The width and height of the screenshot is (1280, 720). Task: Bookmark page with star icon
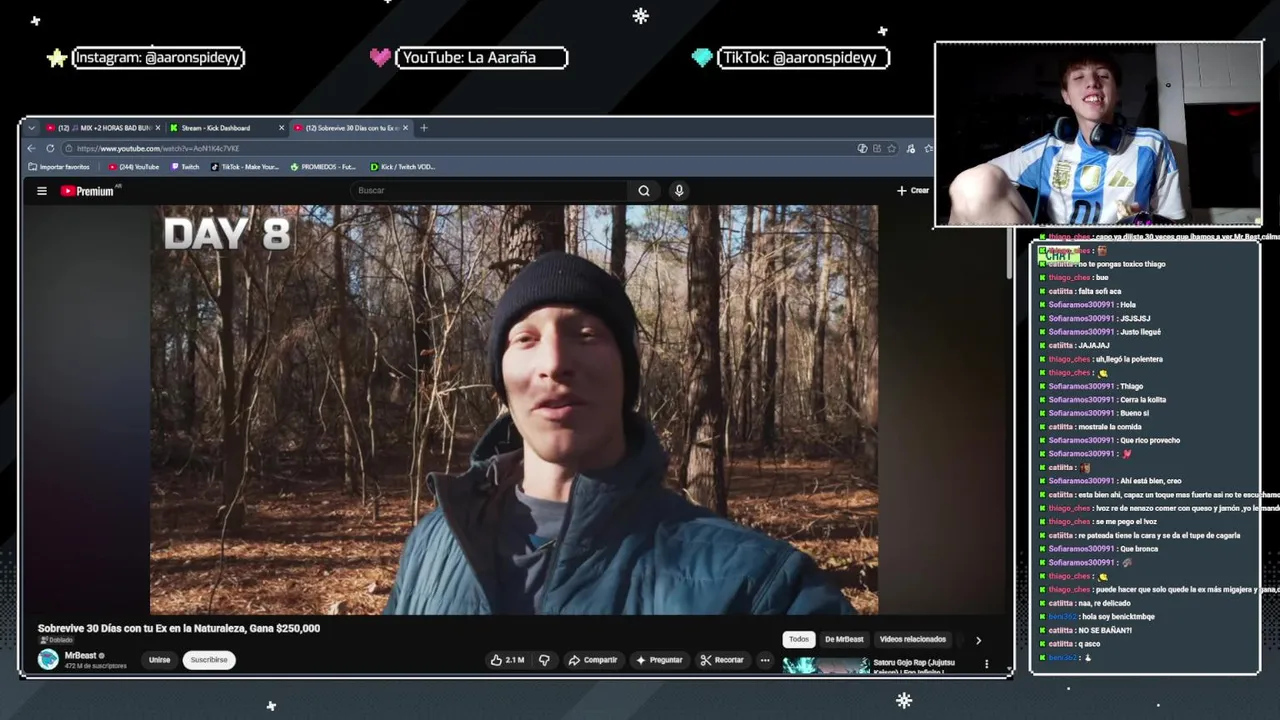[891, 148]
